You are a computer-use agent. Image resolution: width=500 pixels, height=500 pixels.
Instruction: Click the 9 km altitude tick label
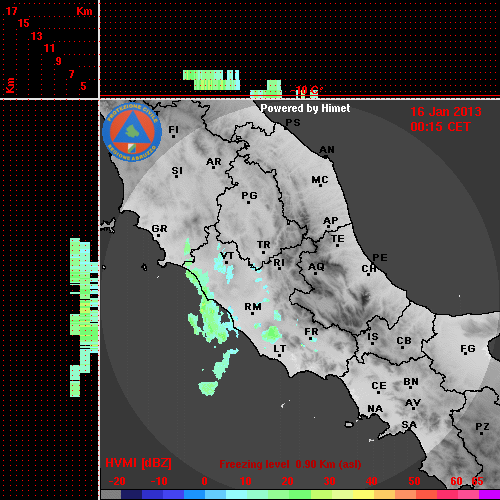[59, 61]
